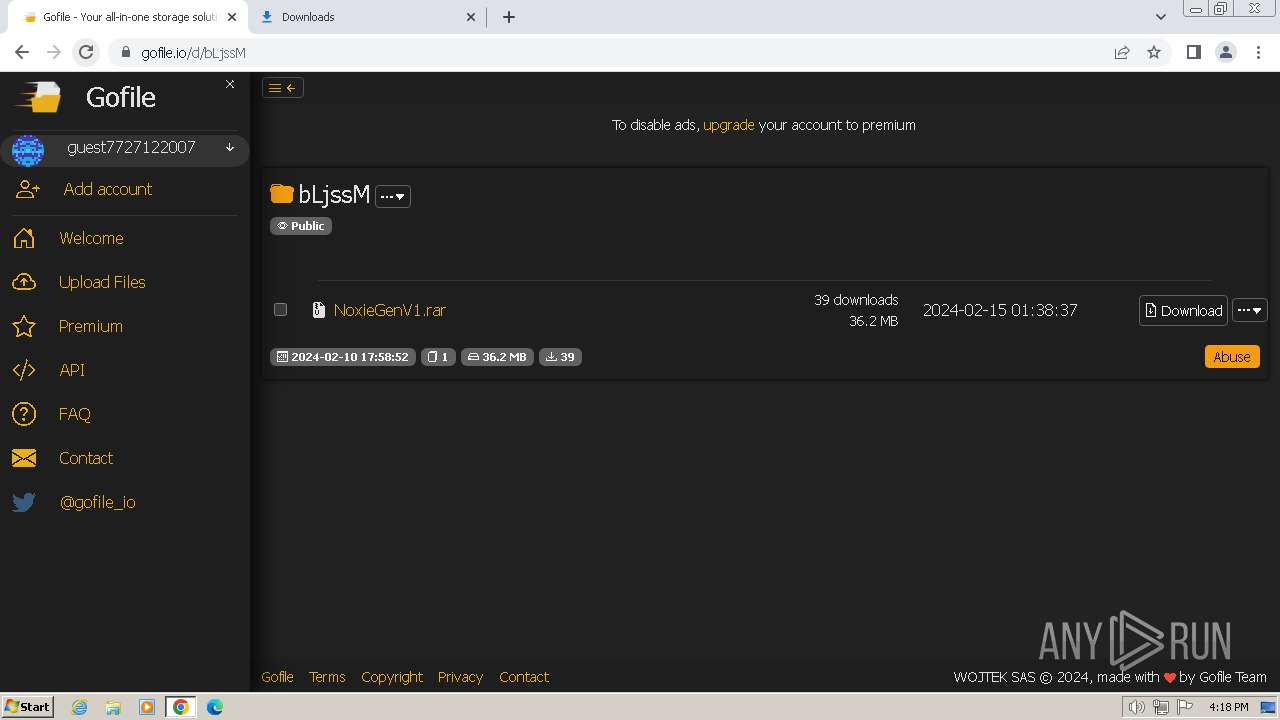Screen dimensions: 1280x720
Task: Click the 39 downloads text
Action: coord(856,300)
